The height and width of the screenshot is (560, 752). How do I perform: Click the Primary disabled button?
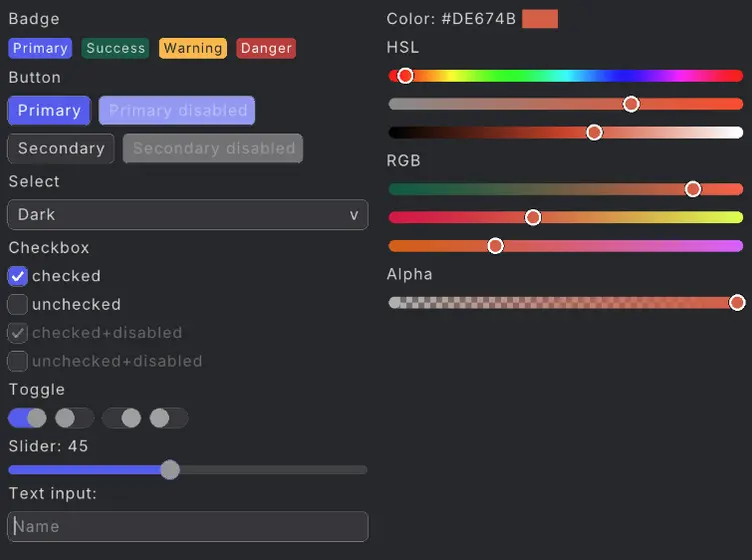coord(177,111)
